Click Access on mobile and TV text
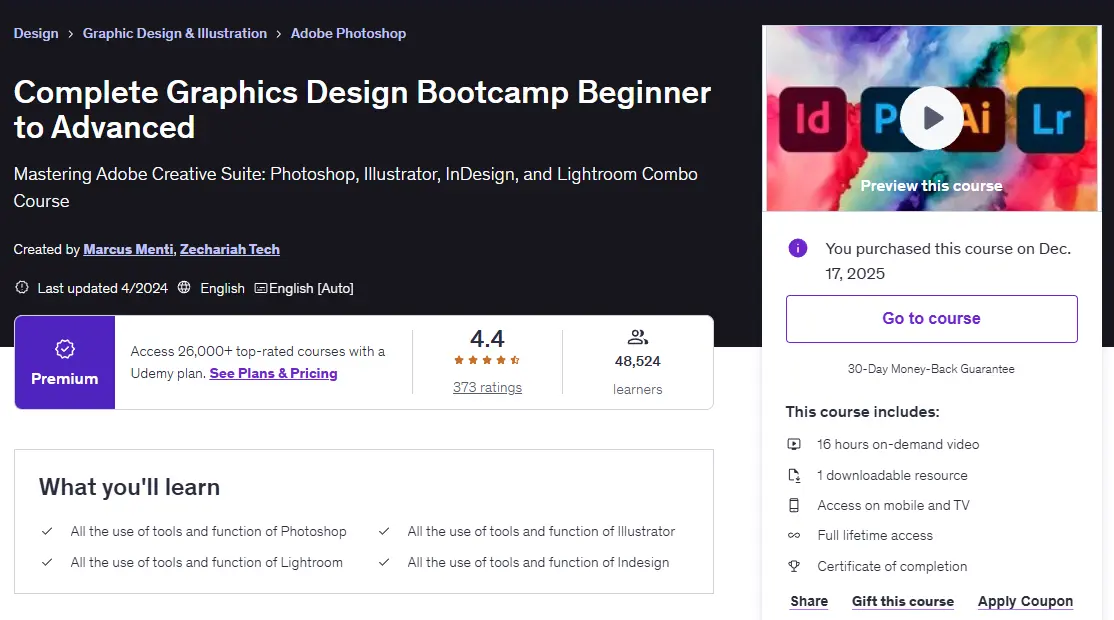Image resolution: width=1114 pixels, height=620 pixels. pos(893,505)
